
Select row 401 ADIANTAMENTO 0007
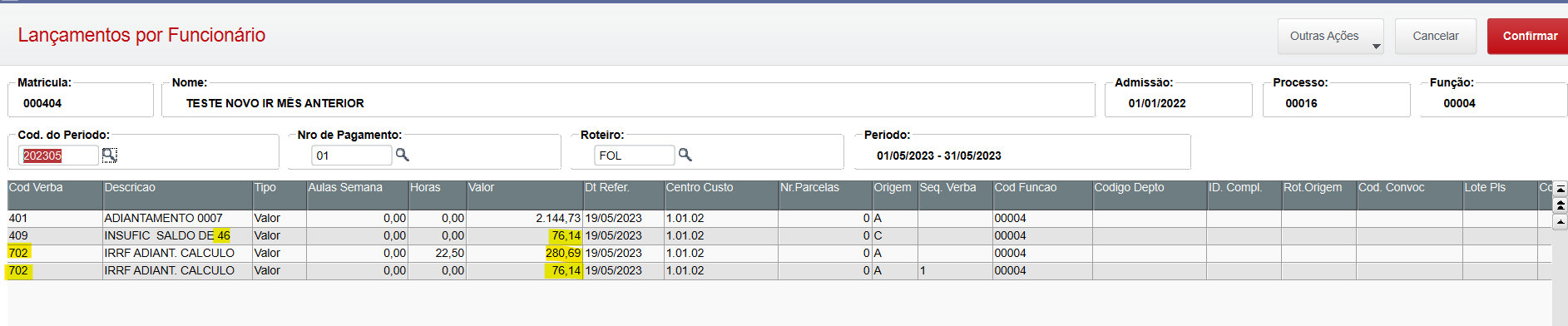pyautogui.click(x=779, y=218)
